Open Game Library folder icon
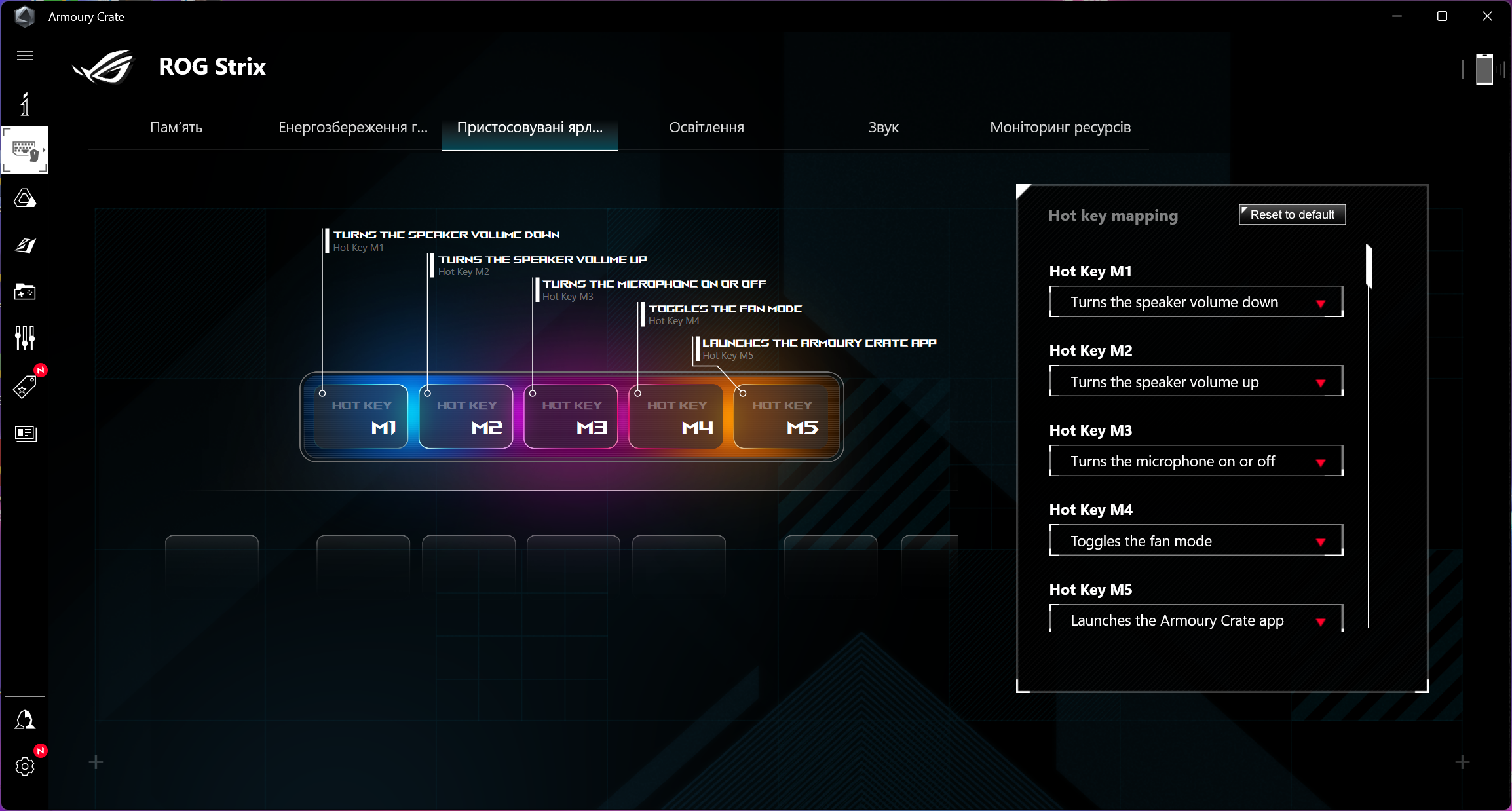1512x811 pixels. [x=25, y=292]
